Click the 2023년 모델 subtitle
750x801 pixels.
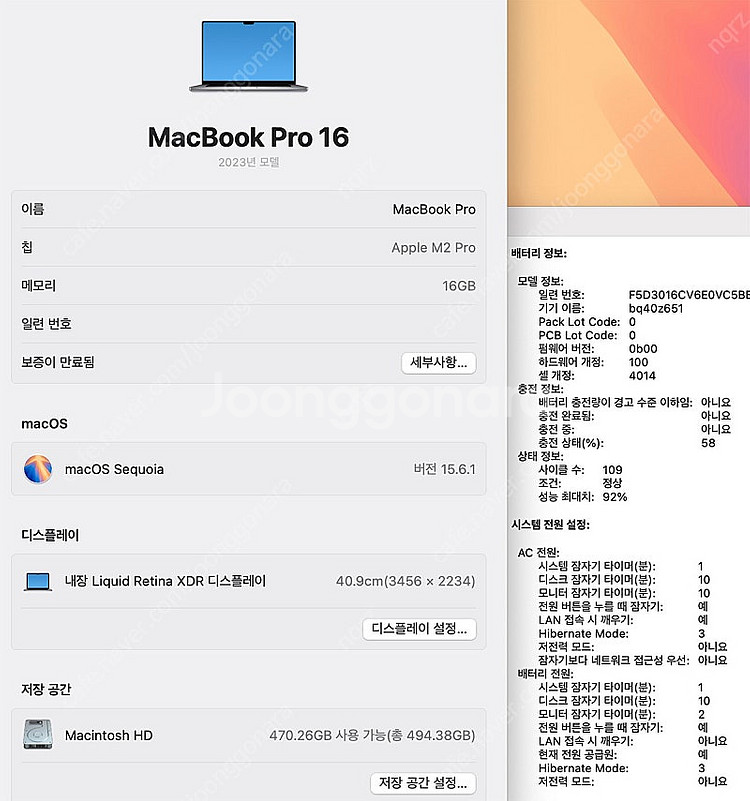249,162
